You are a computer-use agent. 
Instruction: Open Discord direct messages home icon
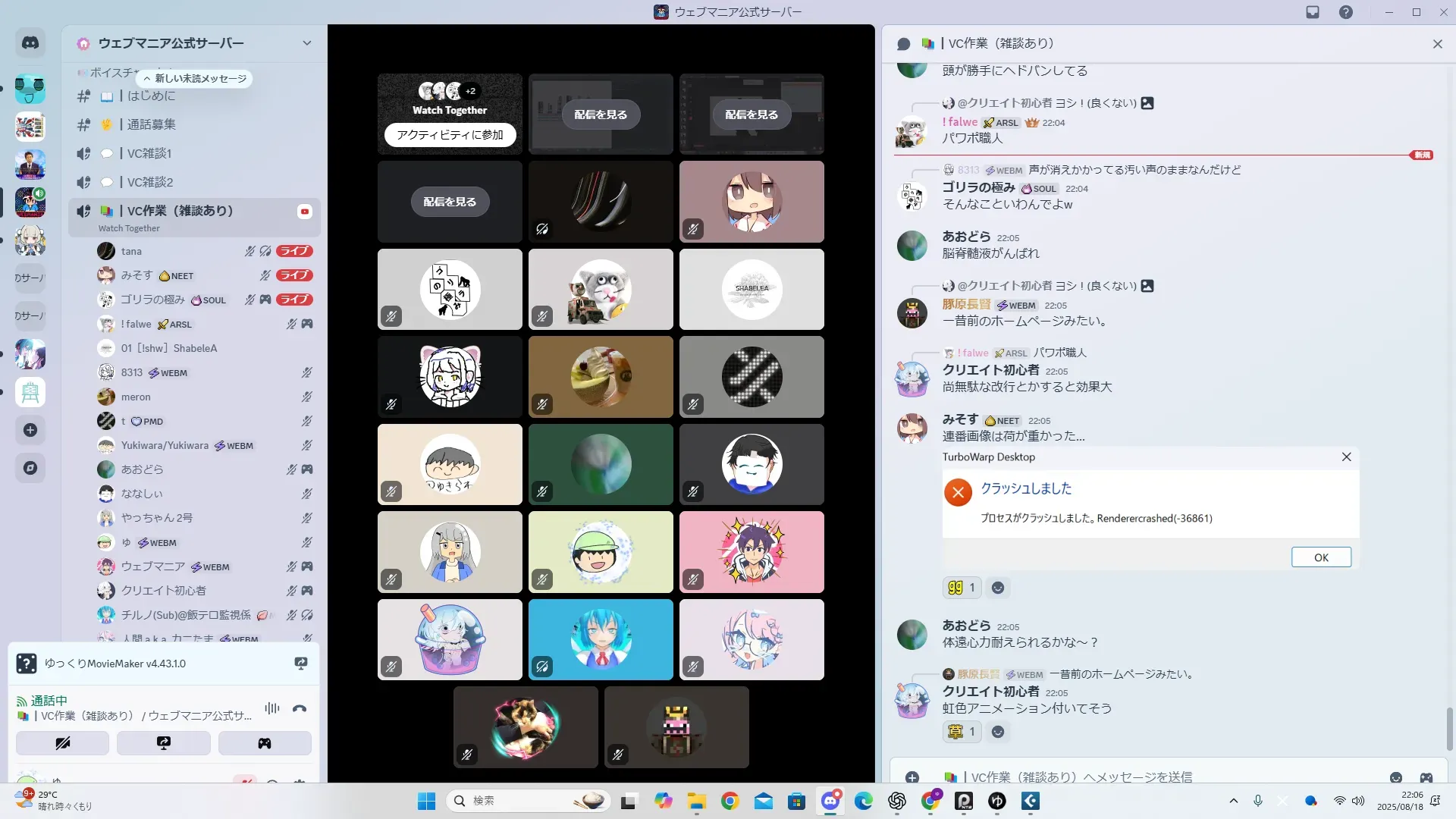pos(30,43)
